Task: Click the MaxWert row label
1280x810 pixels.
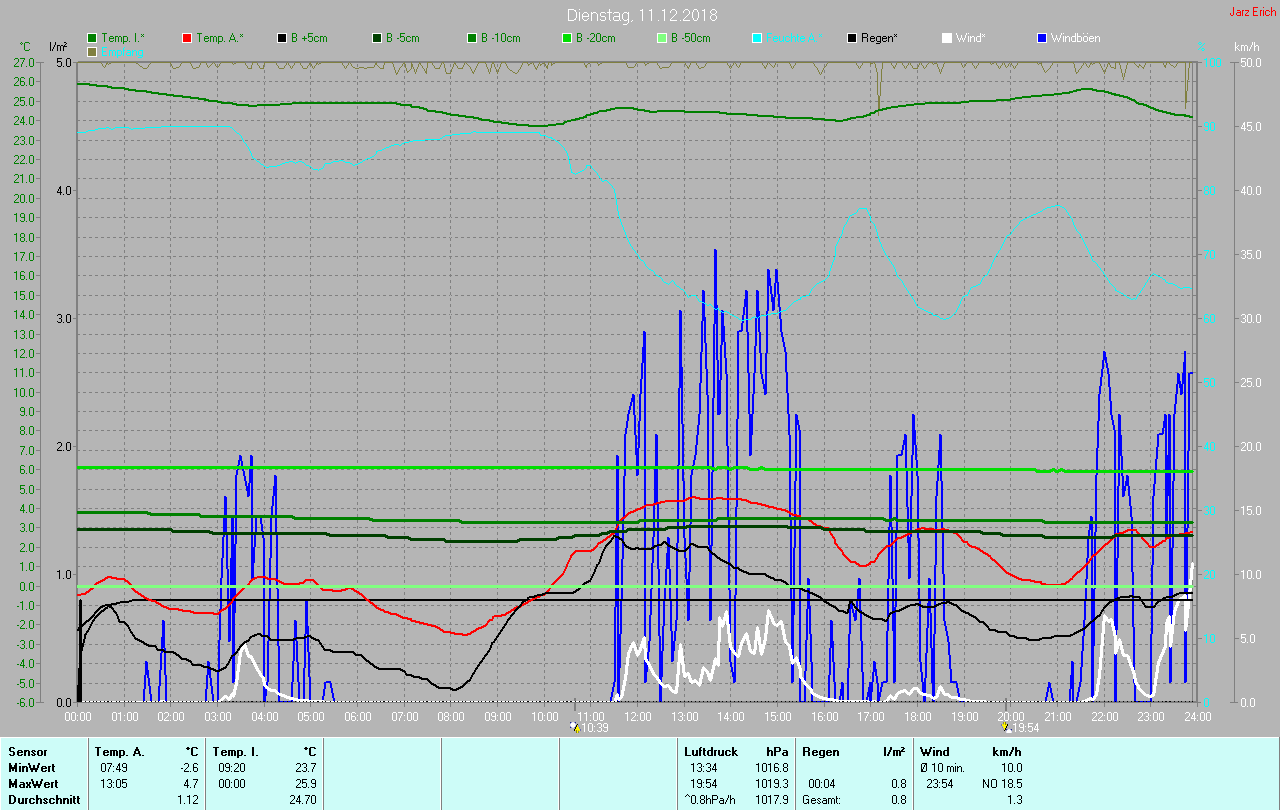Action: point(30,783)
